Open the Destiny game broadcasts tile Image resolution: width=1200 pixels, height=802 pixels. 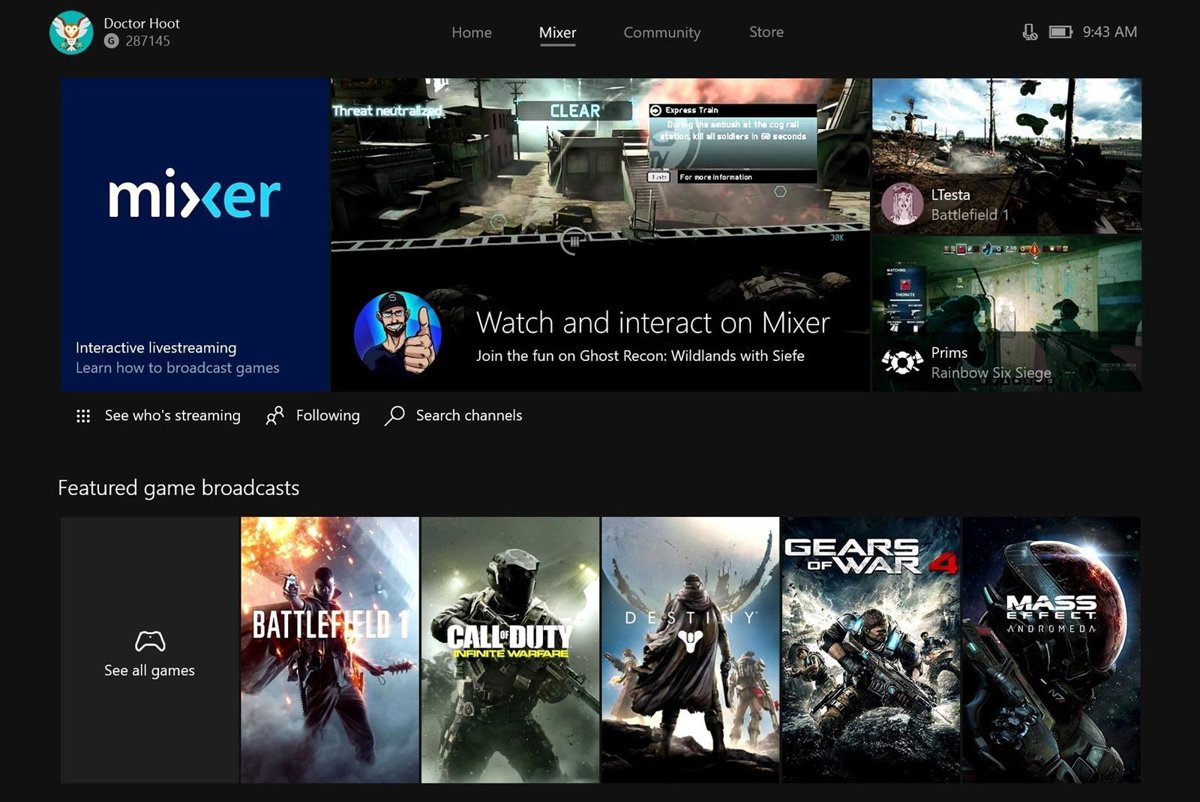690,649
